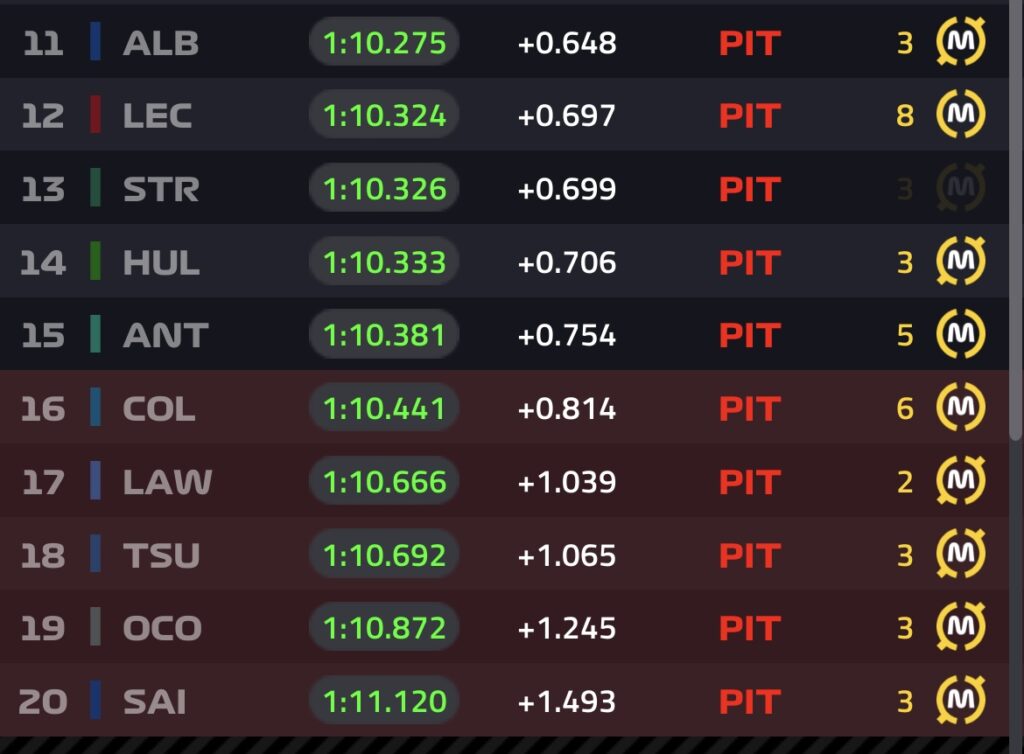Click LEC's medium tyre compound icon
The image size is (1024, 754).
pyautogui.click(x=961, y=116)
